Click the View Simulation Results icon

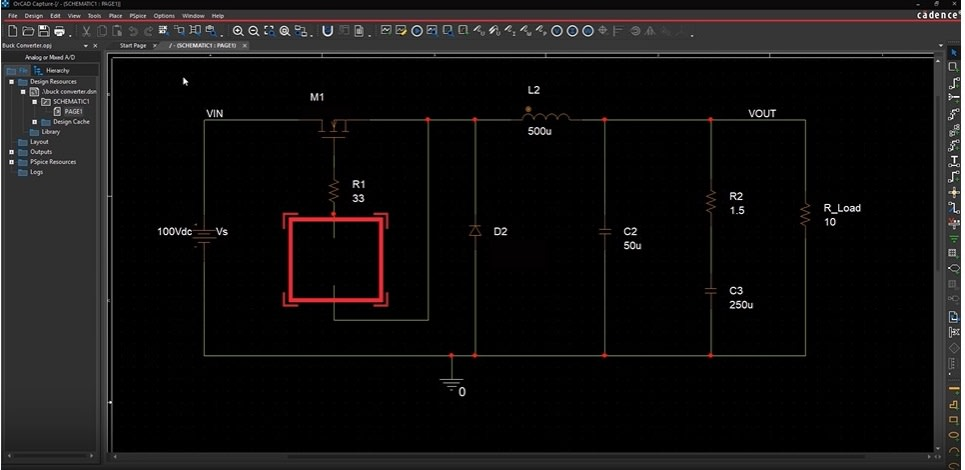pos(432,30)
